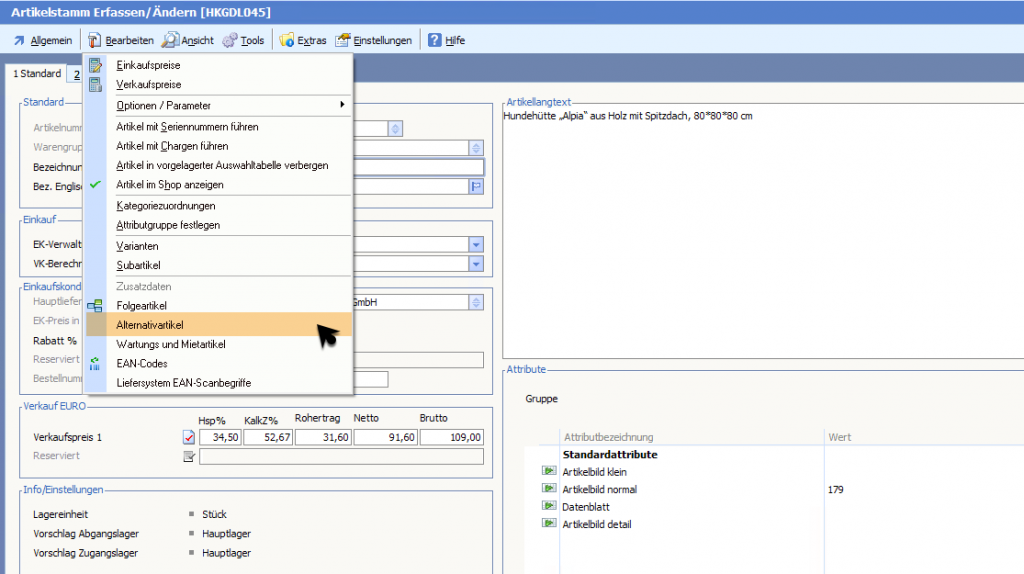The width and height of the screenshot is (1024, 574).
Task: Click the note icon next to Reserviert
Action: 188,456
